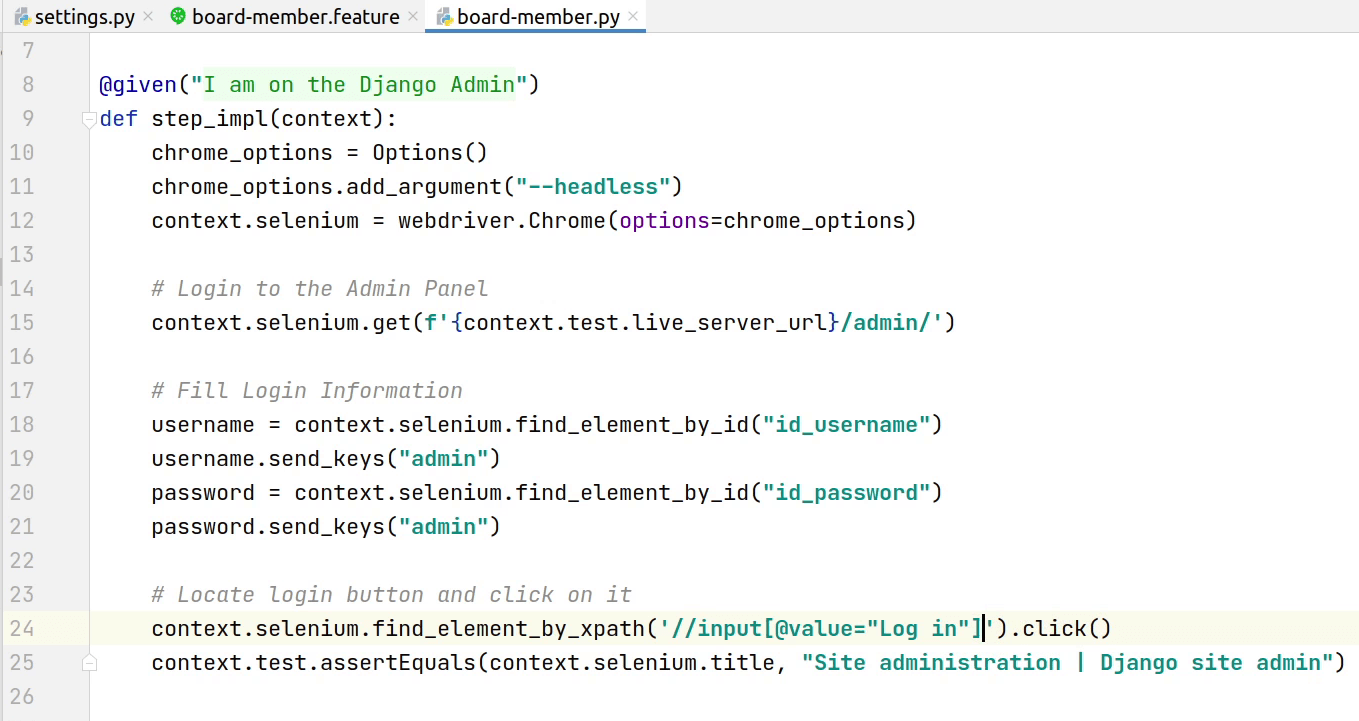Close the board-member.py tab
Viewport: 1359px width, 721px height.
pyautogui.click(x=633, y=17)
